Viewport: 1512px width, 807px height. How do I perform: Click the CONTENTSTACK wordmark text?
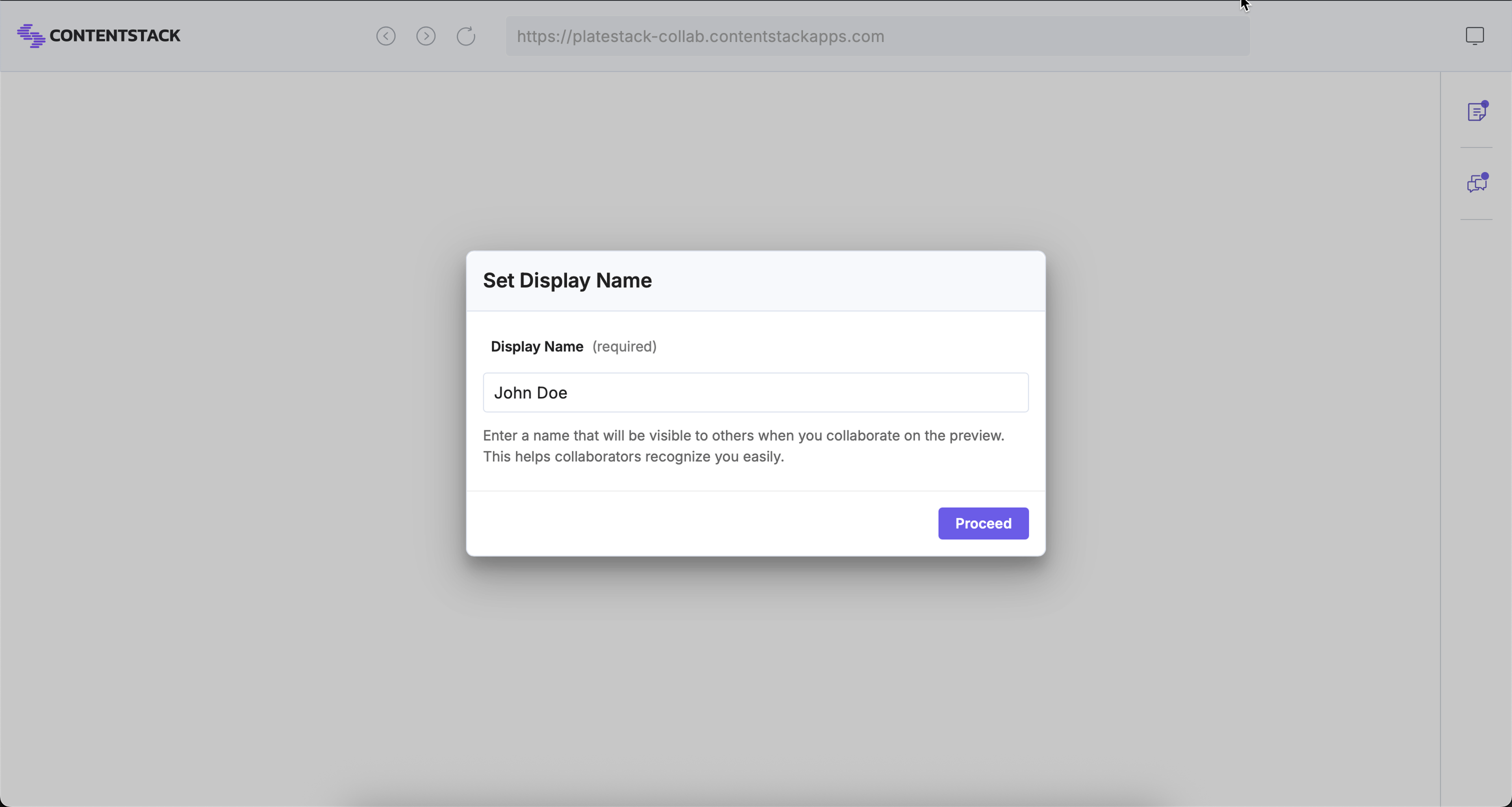115,36
